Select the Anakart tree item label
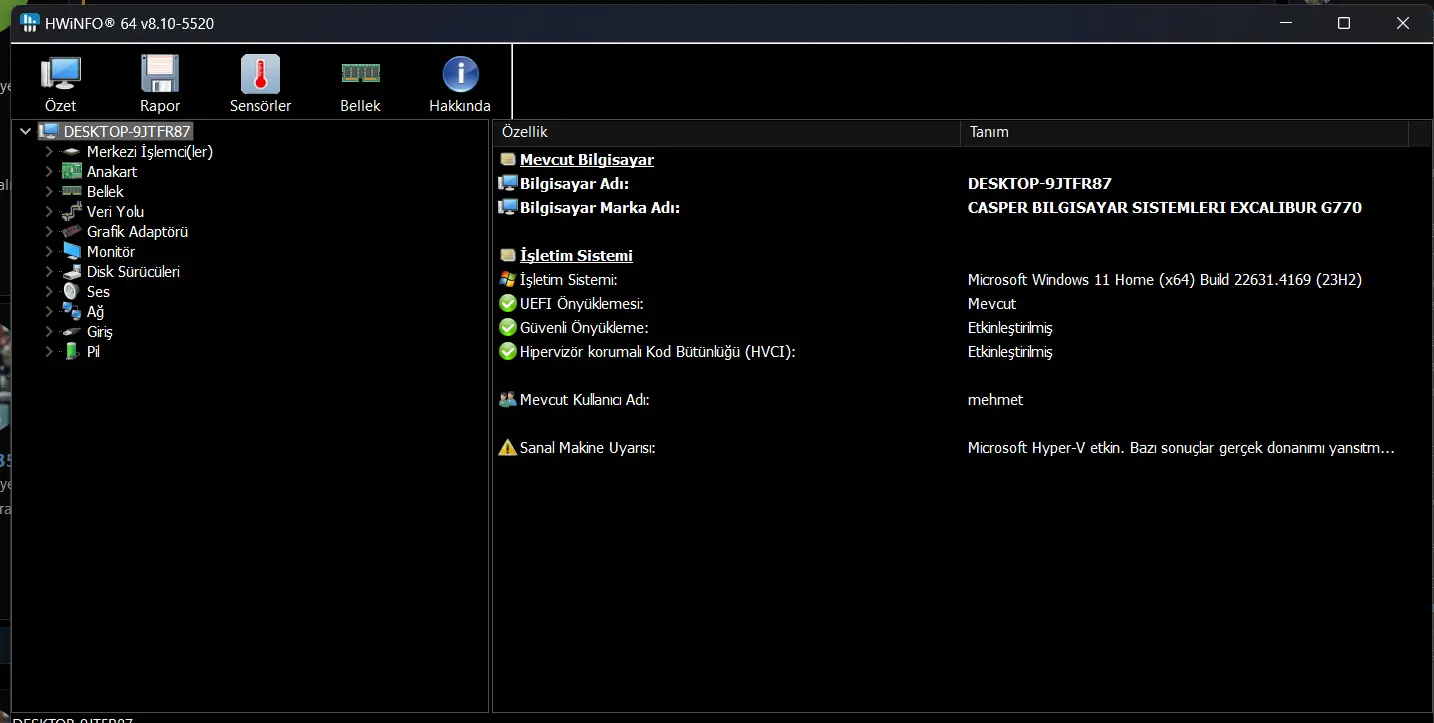This screenshot has width=1434, height=723. point(112,172)
